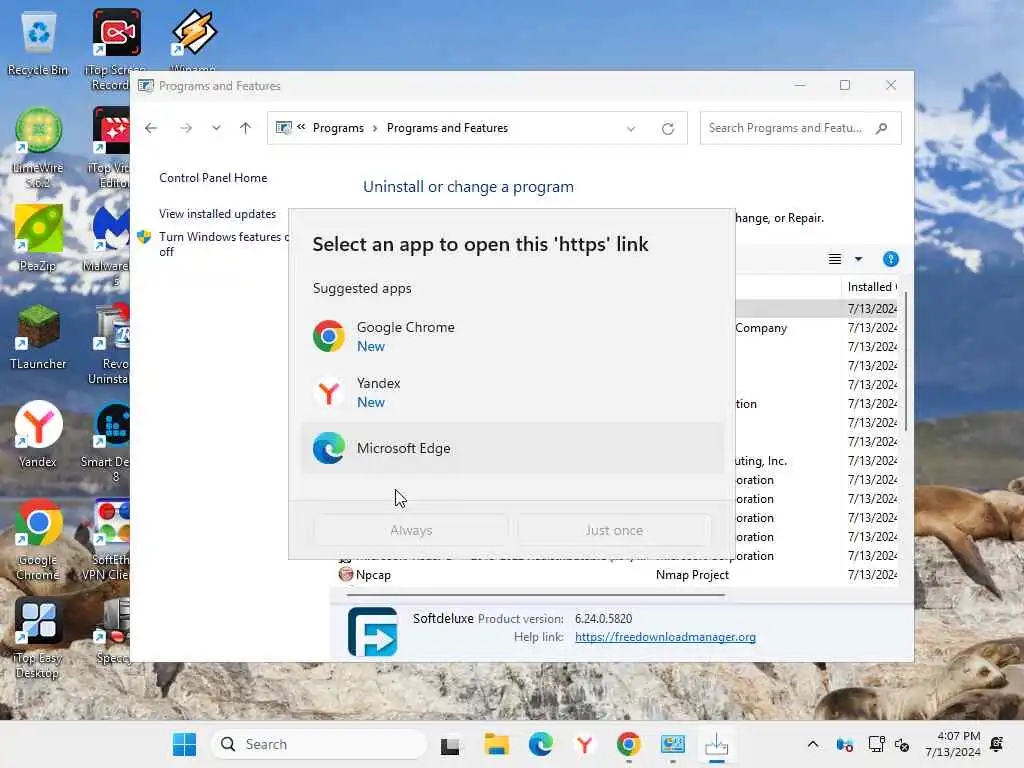Choose Google Chrome to open the link
The height and width of the screenshot is (768, 1024).
513,336
